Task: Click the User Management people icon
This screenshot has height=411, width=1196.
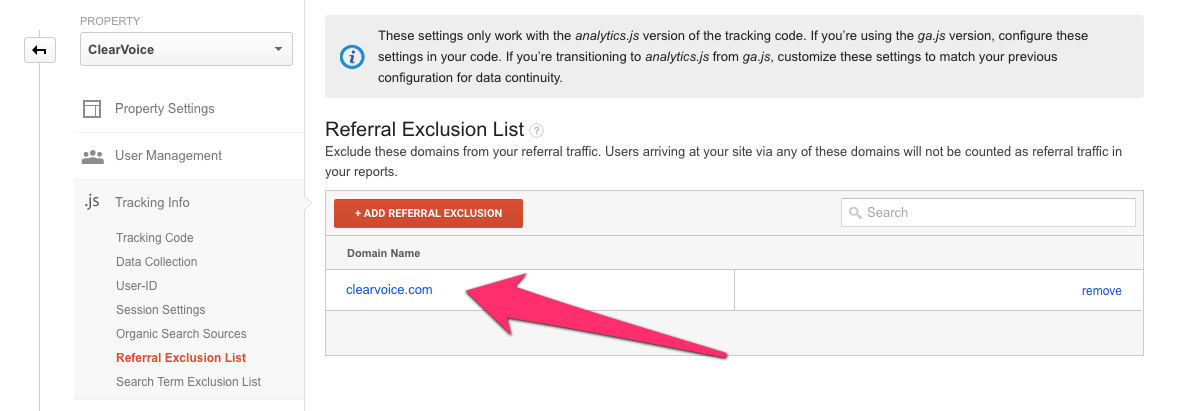Action: tap(92, 156)
